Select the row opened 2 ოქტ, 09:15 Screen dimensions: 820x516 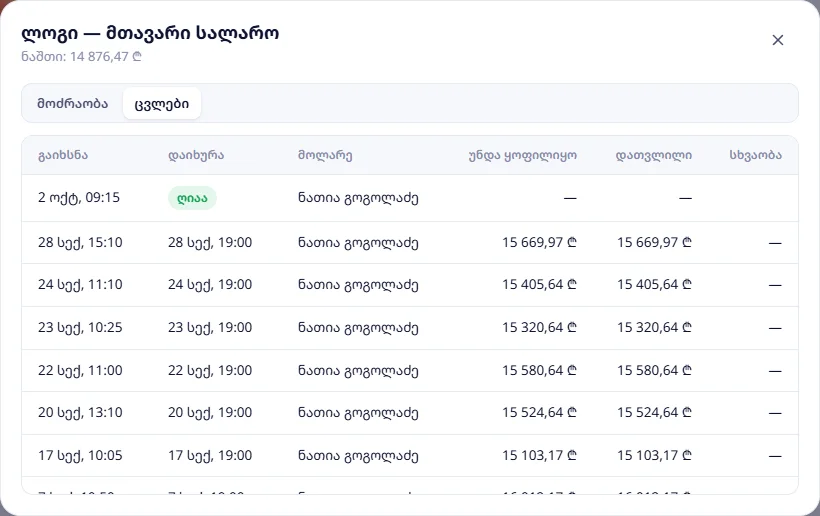[410, 198]
